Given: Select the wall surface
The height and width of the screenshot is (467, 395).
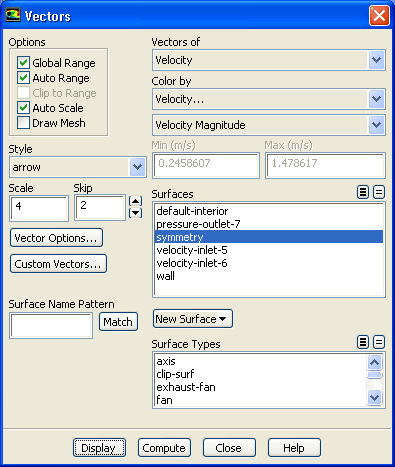Looking at the screenshot, I should (269, 276).
